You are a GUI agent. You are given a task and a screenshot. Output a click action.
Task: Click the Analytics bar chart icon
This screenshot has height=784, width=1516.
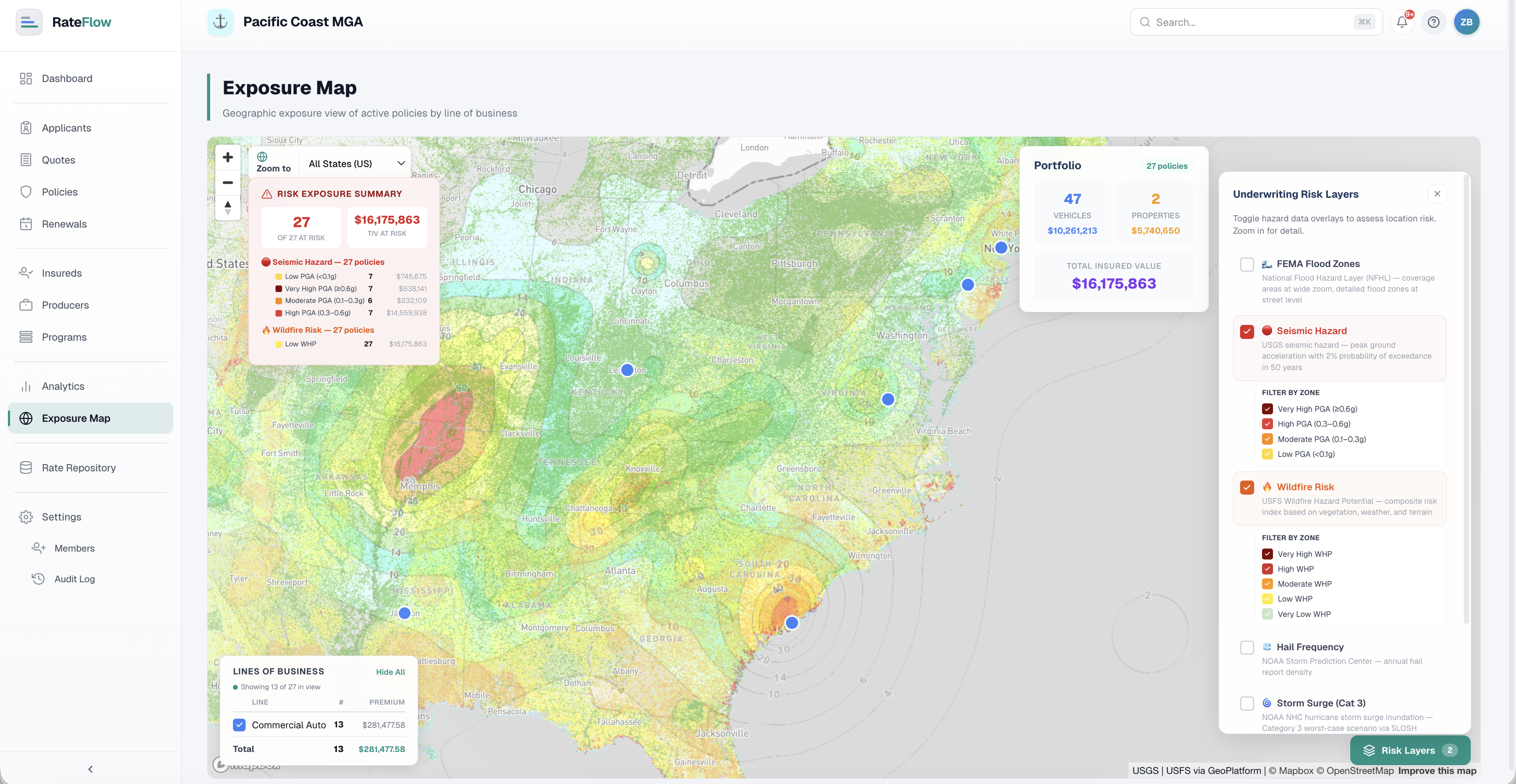(26, 386)
